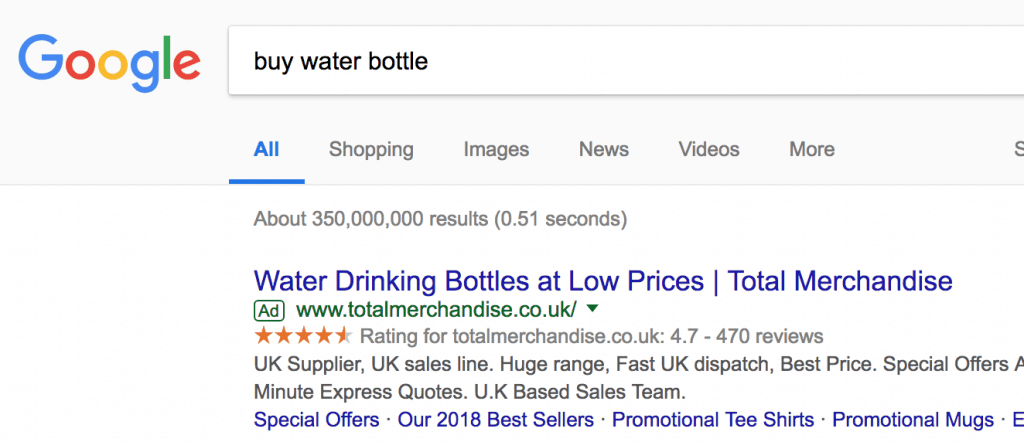Show the Videos tab results
The height and width of the screenshot is (442, 1024).
(709, 150)
